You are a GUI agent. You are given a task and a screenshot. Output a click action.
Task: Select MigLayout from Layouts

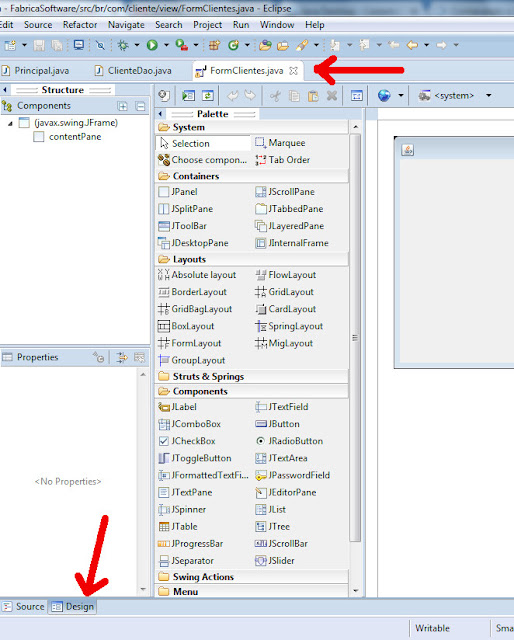[x=284, y=344]
